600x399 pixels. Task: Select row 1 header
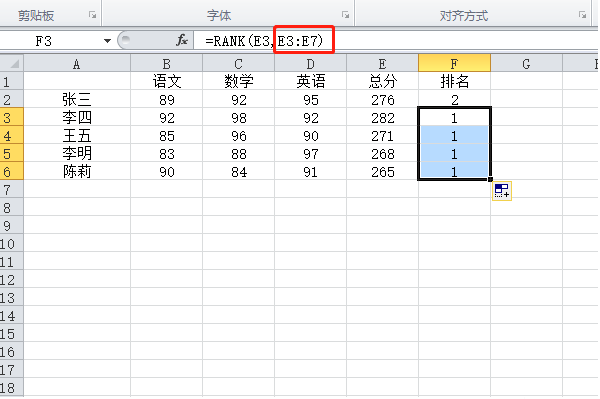pyautogui.click(x=12, y=81)
